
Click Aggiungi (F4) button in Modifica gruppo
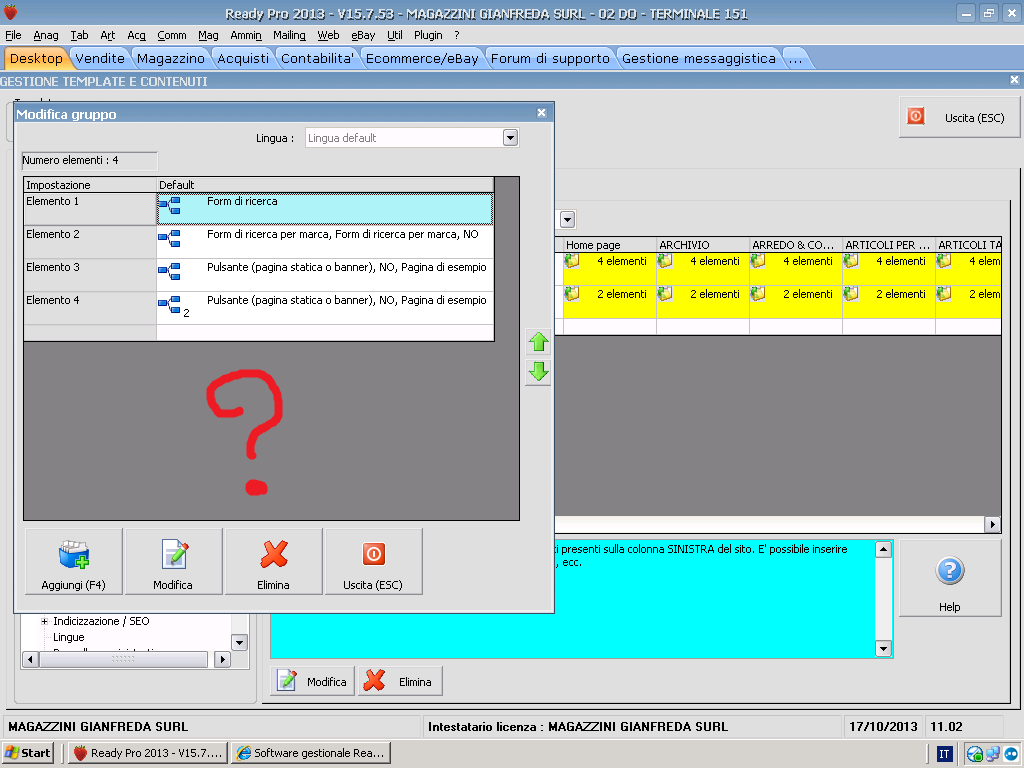point(74,562)
